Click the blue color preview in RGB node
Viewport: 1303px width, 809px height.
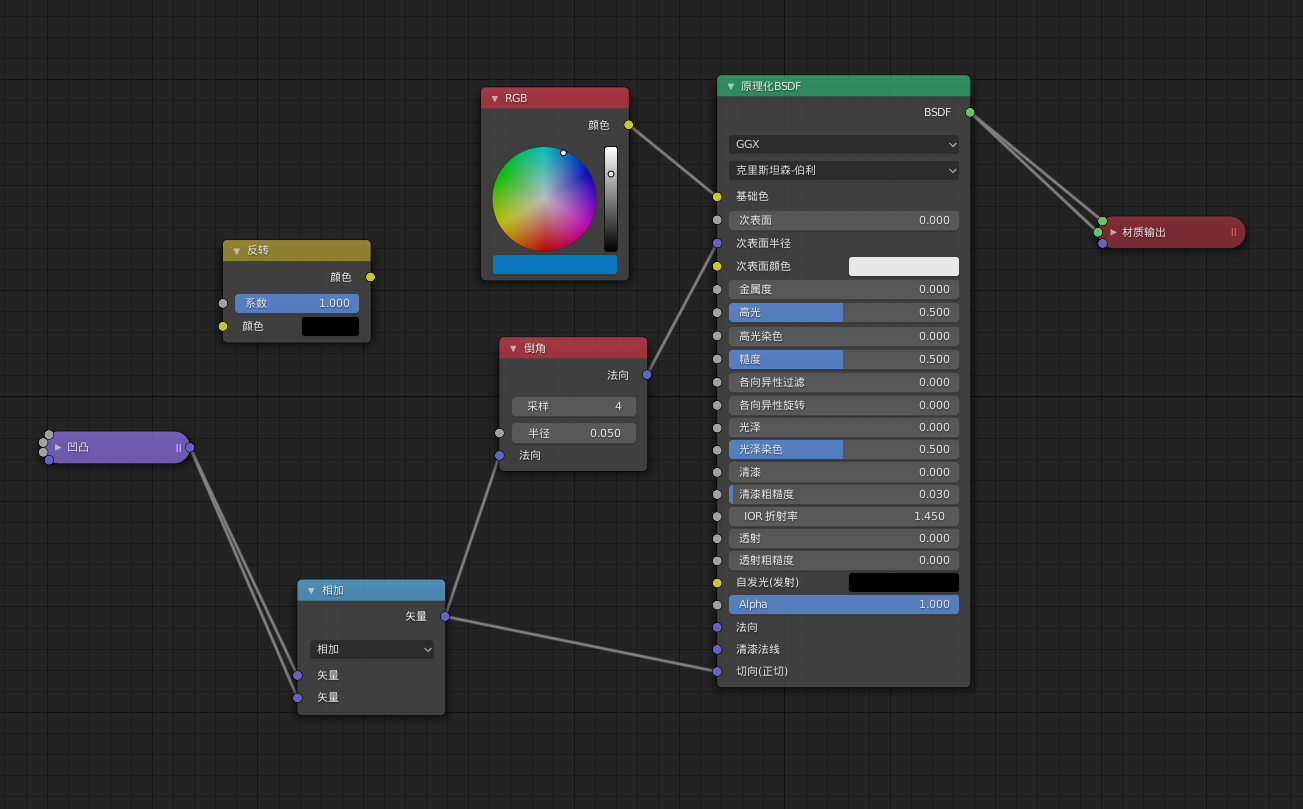click(x=554, y=264)
